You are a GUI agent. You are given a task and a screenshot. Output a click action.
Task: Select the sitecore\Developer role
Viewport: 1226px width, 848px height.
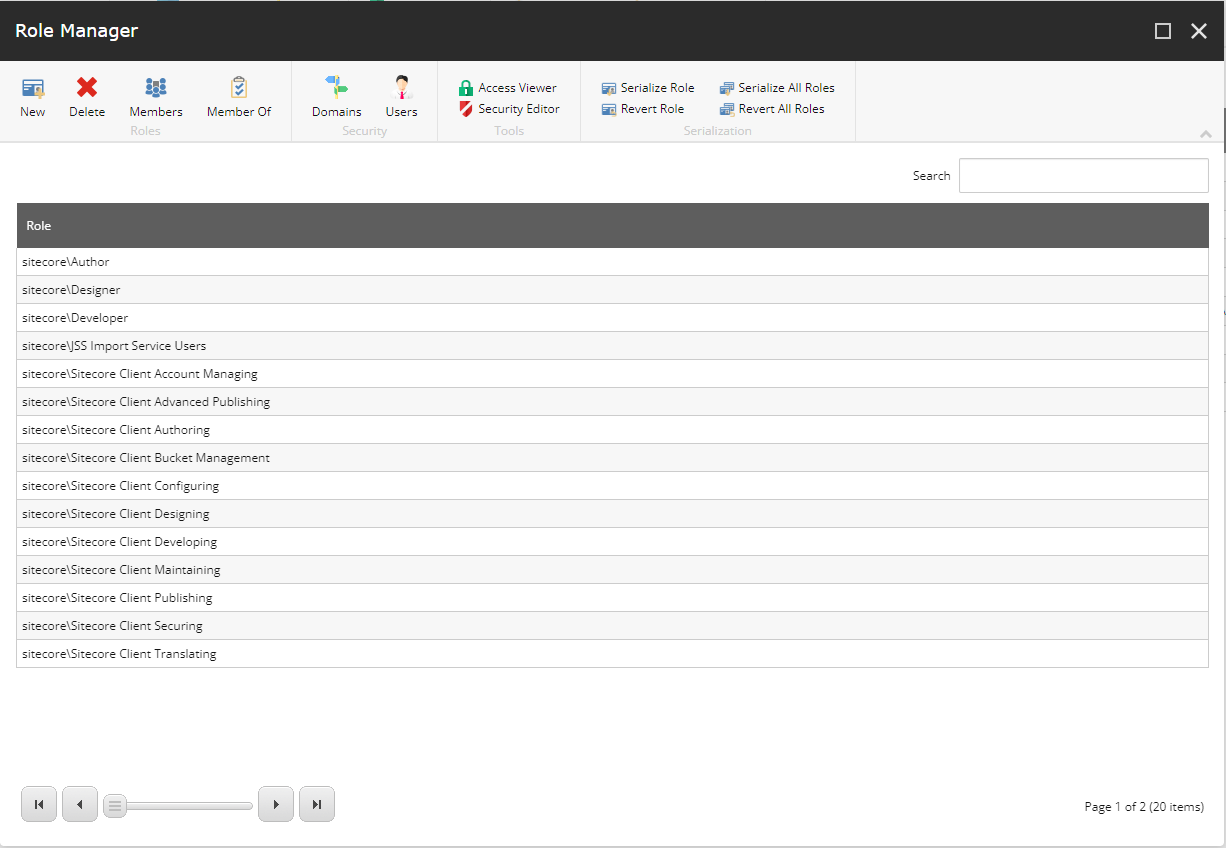(x=613, y=318)
